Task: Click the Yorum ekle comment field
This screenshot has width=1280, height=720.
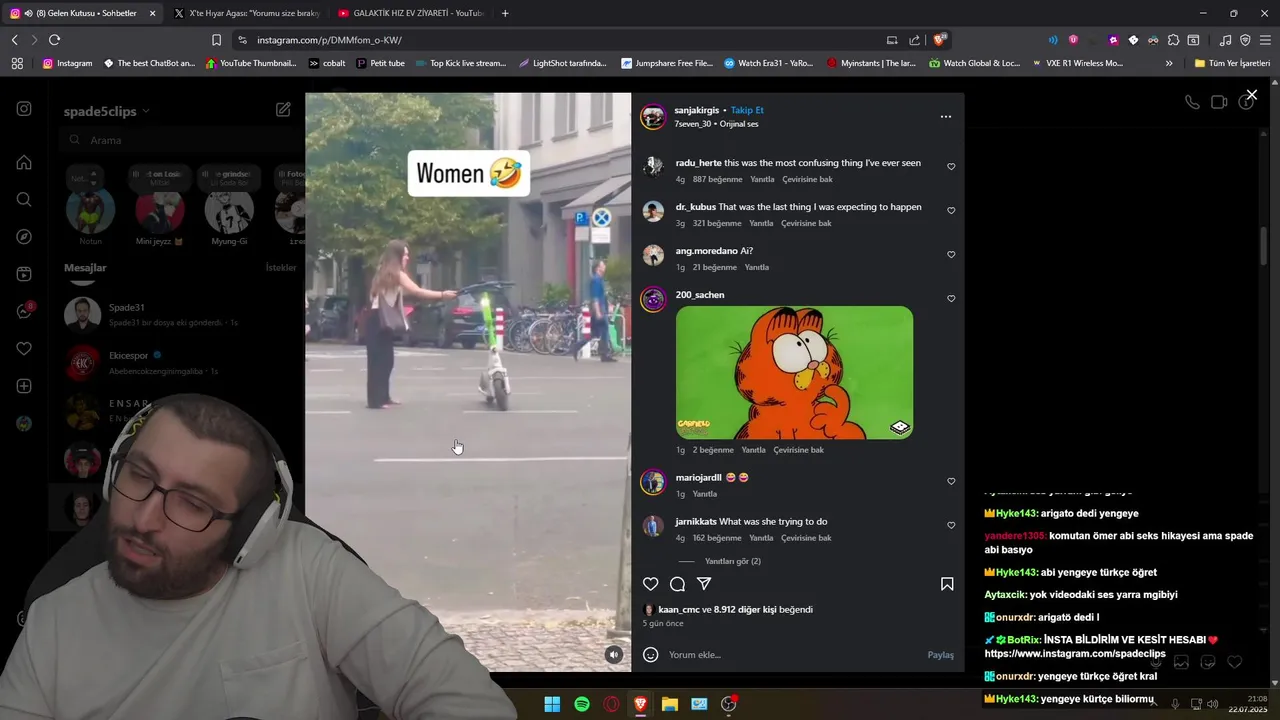Action: [x=795, y=655]
